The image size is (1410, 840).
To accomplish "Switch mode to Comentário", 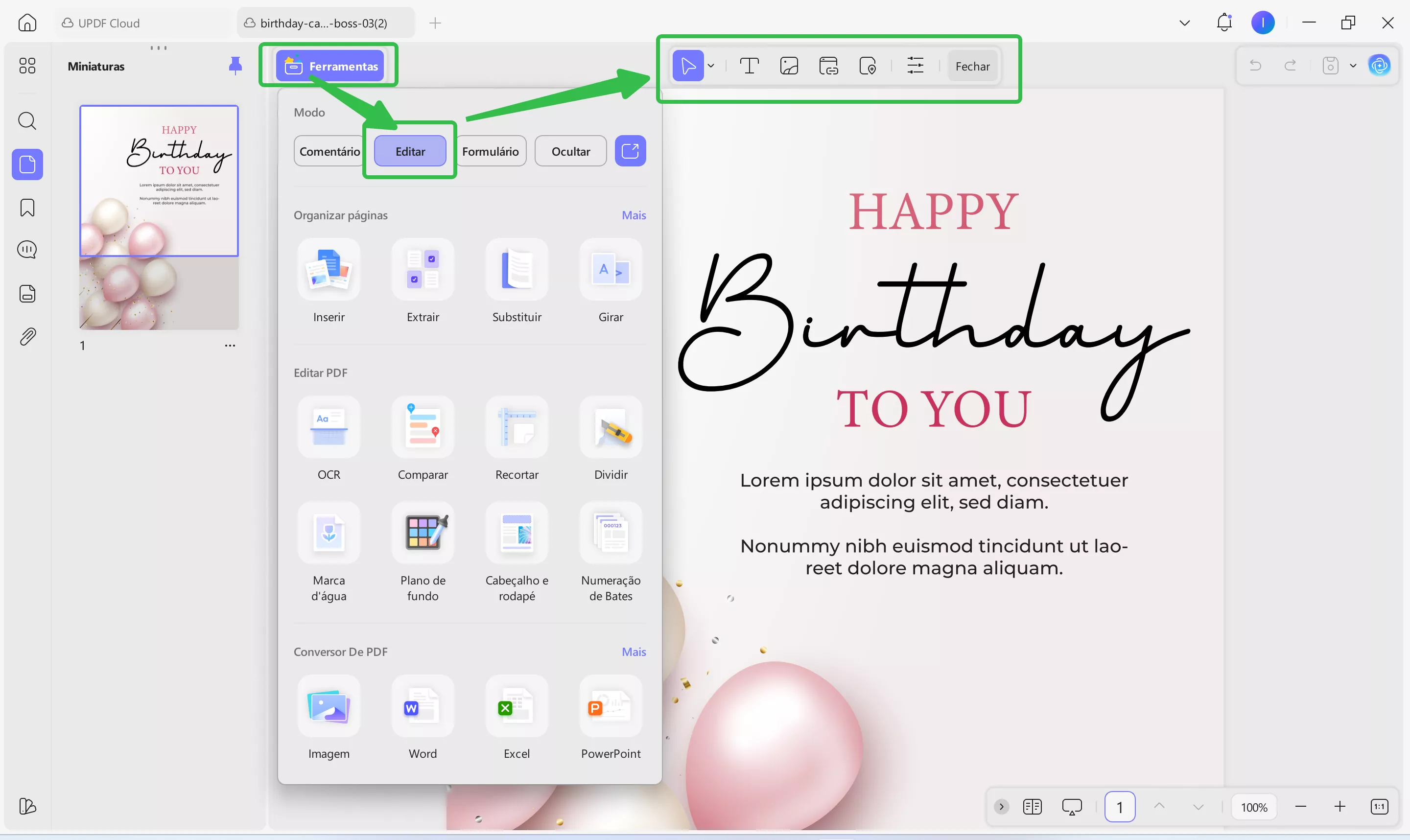I will (329, 151).
